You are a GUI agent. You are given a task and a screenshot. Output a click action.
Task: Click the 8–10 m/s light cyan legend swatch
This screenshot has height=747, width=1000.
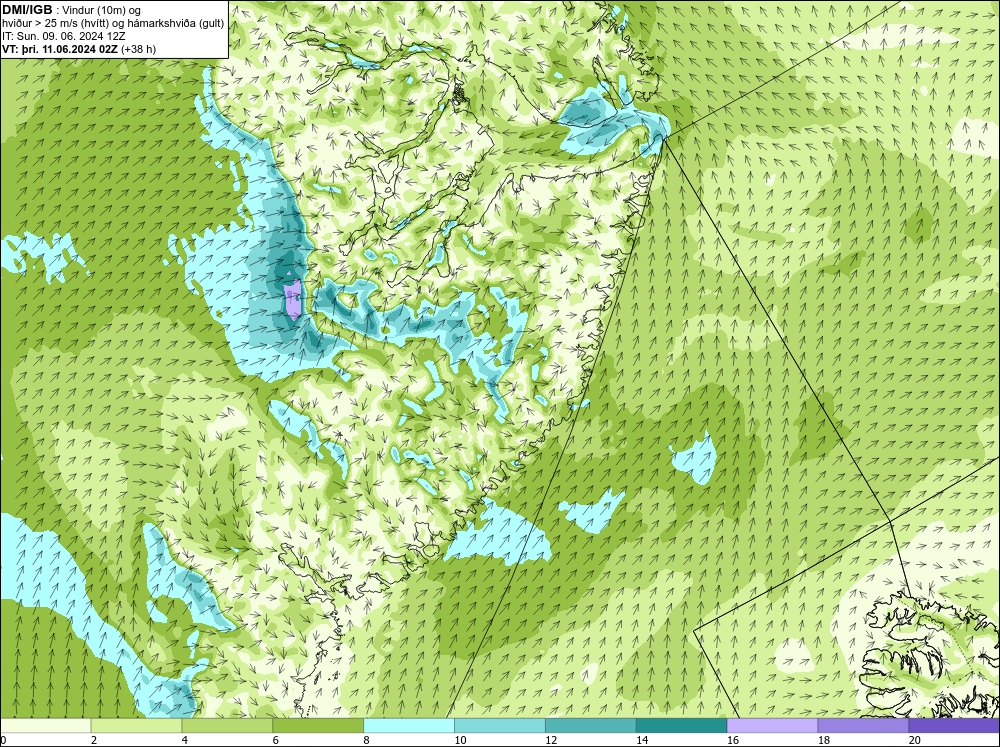[409, 726]
